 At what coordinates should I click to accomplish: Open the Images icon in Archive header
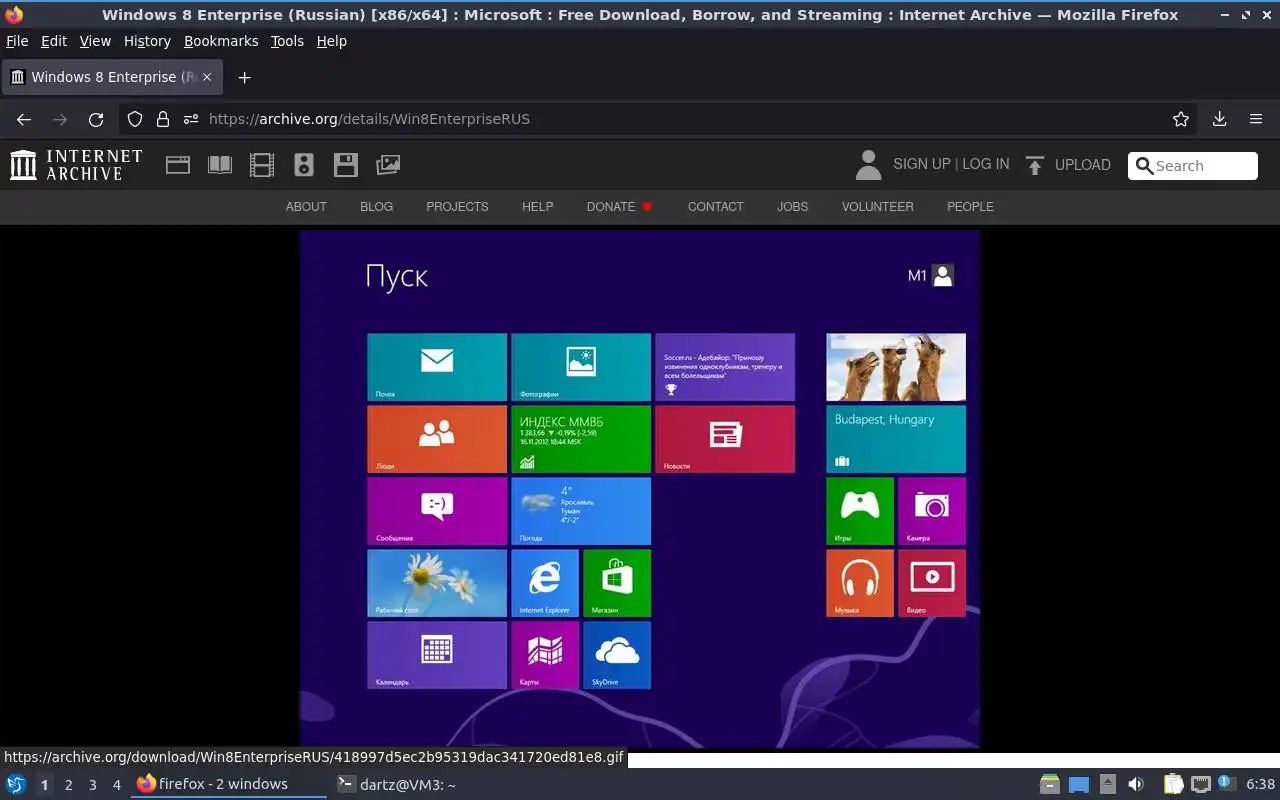click(388, 165)
